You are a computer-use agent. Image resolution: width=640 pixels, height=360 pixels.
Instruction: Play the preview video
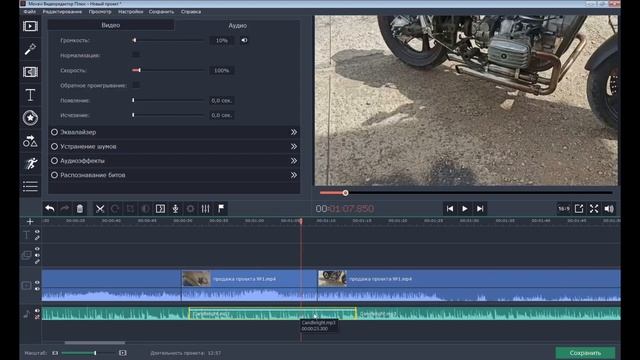[x=465, y=209]
